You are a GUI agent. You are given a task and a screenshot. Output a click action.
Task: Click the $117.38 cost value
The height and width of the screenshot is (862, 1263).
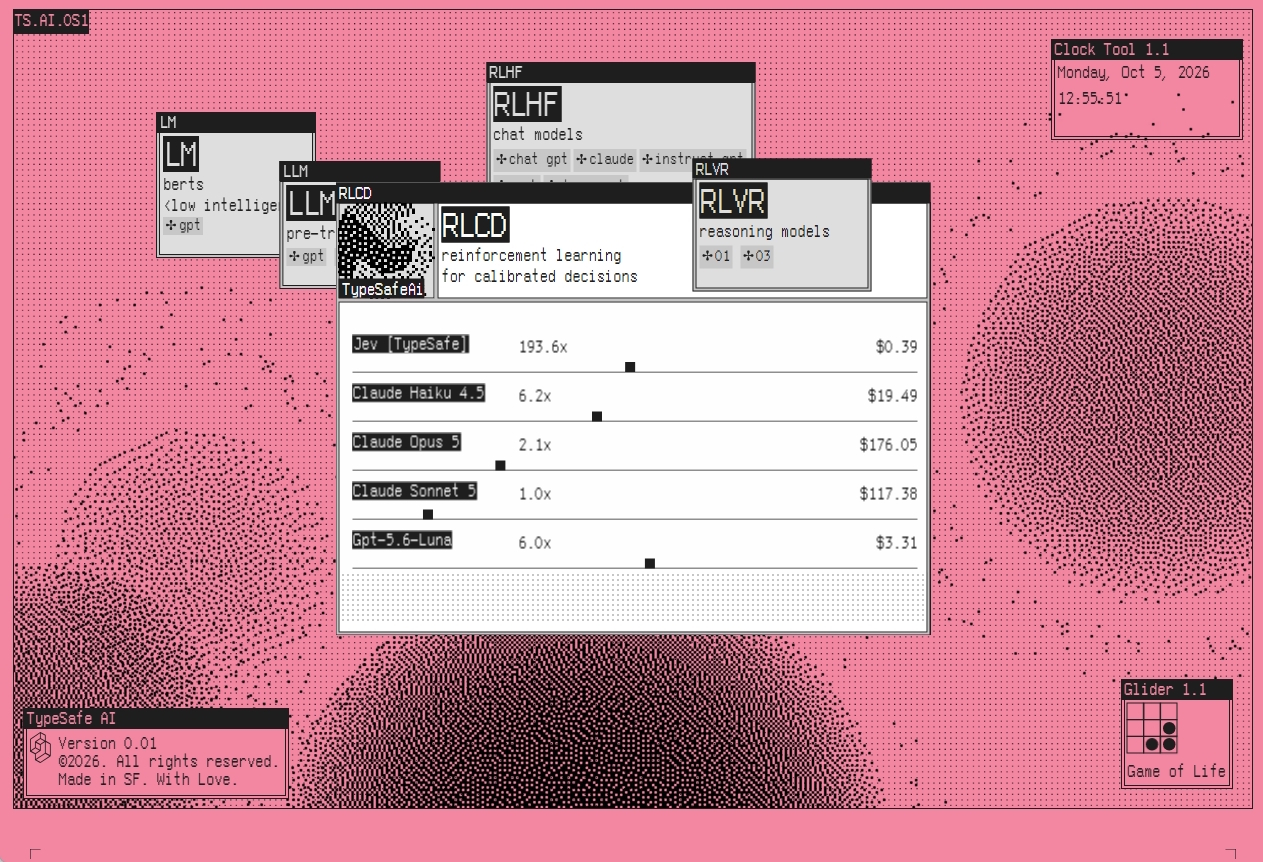coord(888,494)
